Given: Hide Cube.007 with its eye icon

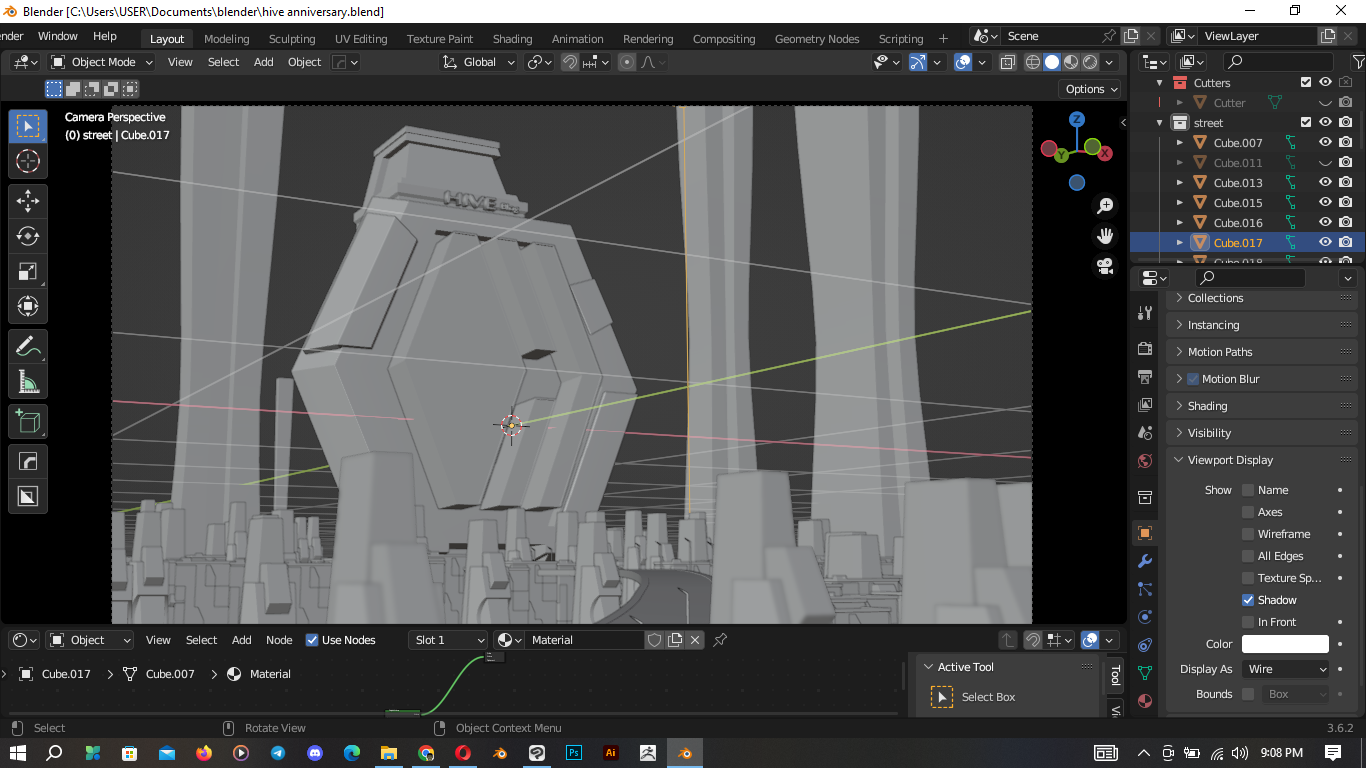Looking at the screenshot, I should pyautogui.click(x=1325, y=143).
